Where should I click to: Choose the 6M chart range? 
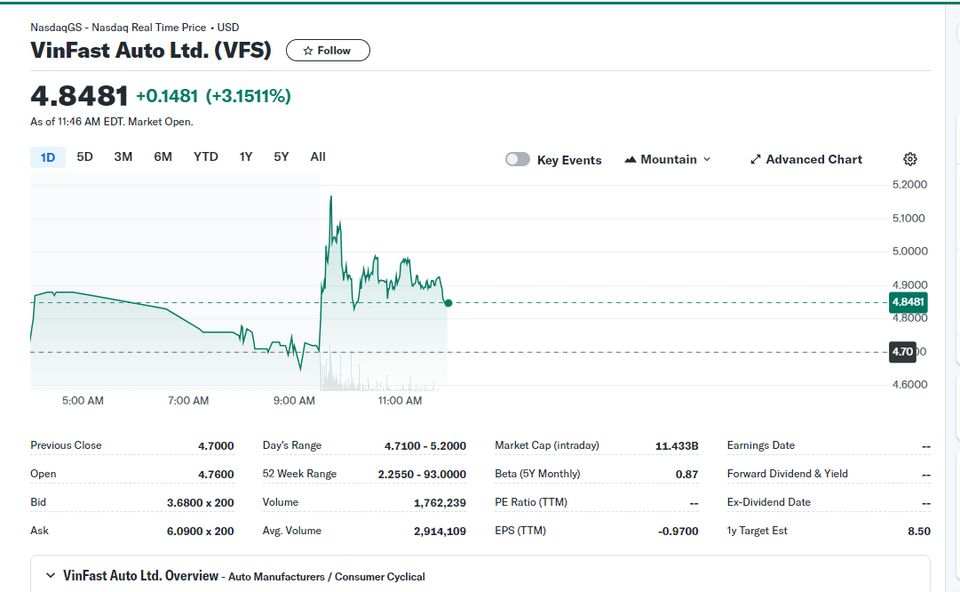[x=163, y=157]
